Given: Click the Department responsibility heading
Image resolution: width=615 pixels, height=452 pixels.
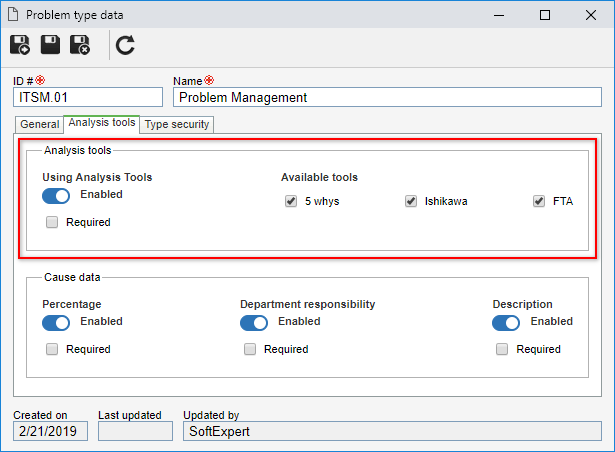Looking at the screenshot, I should pos(308,304).
